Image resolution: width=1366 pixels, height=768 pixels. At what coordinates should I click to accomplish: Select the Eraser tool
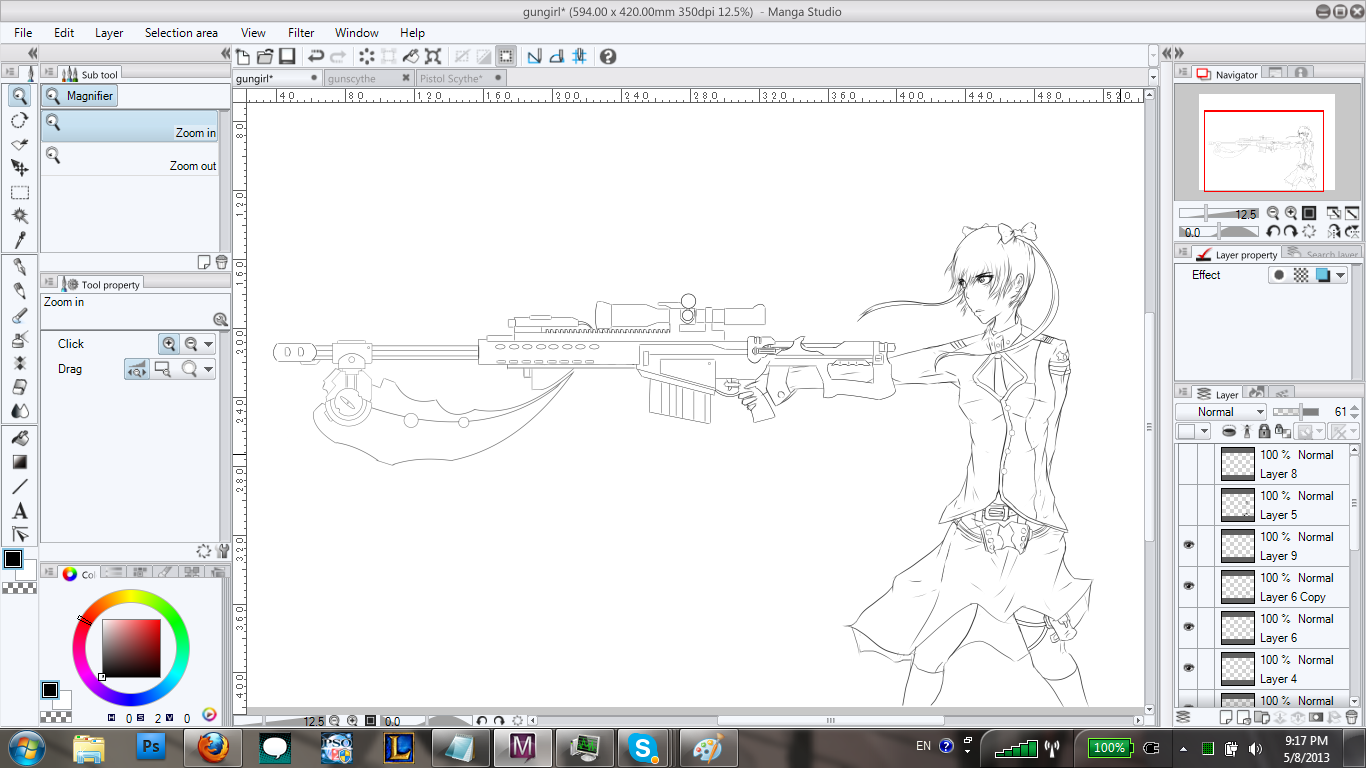19,387
